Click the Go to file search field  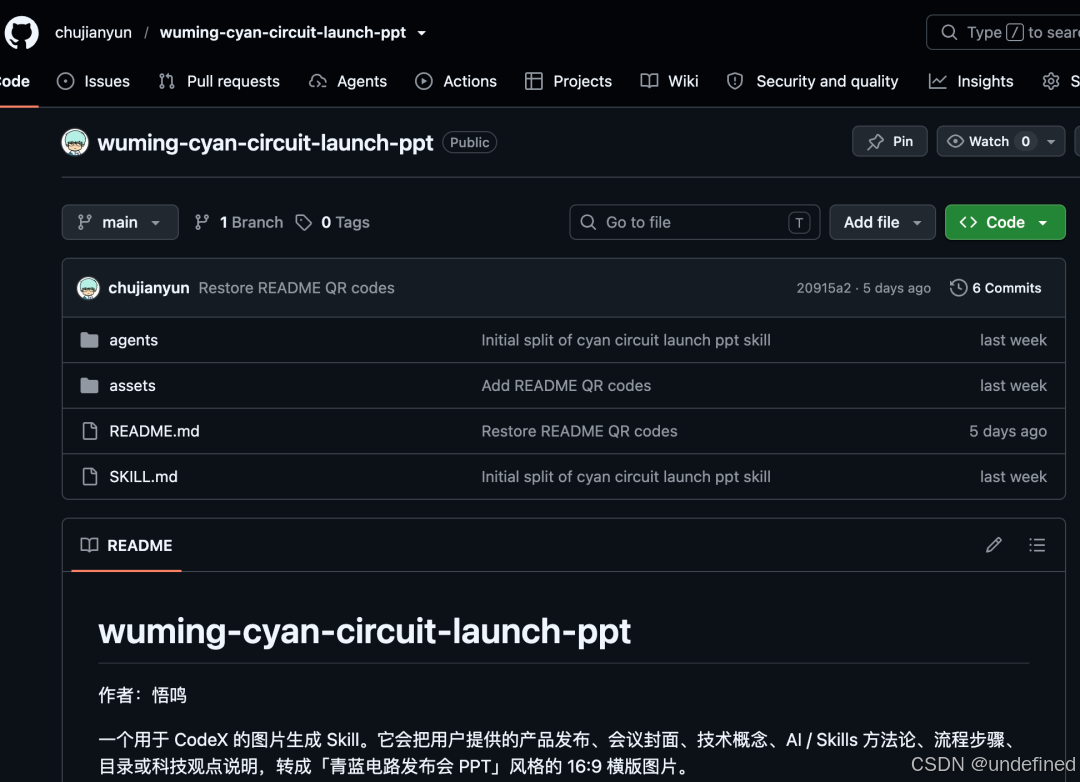[x=694, y=222]
